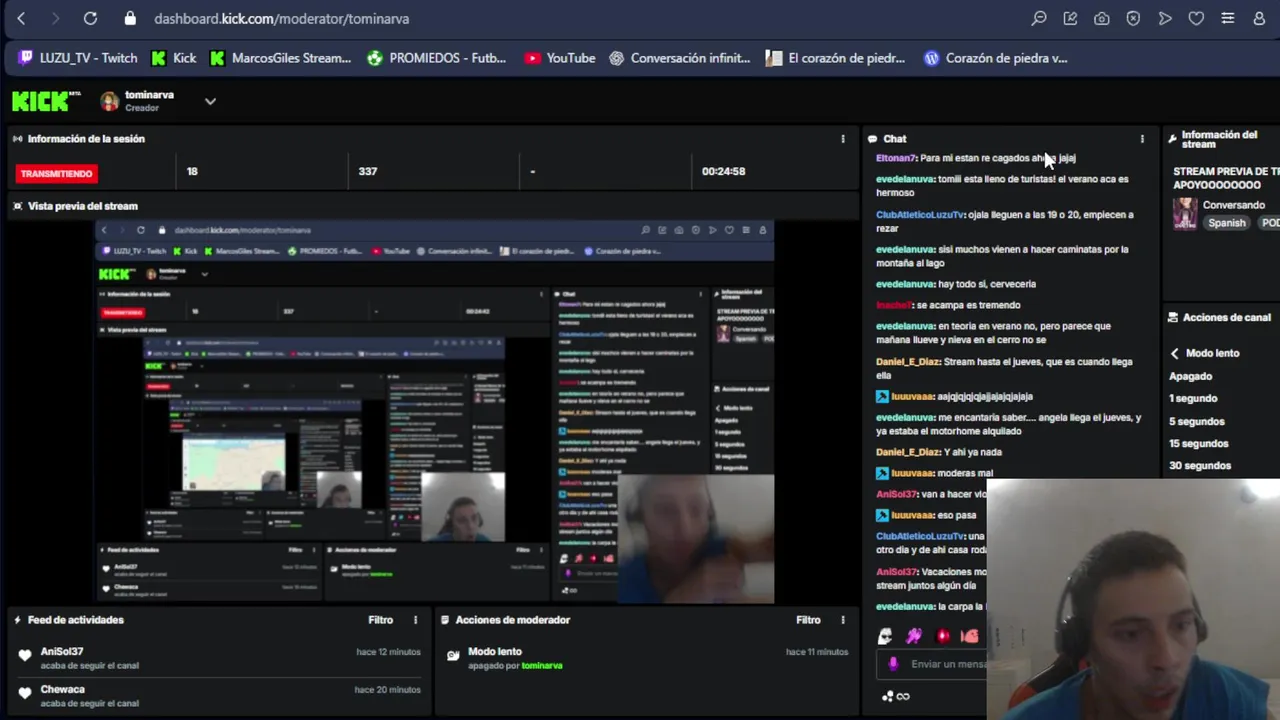Go back with the browser back arrow
This screenshot has height=720, width=1280.
pos(21,18)
